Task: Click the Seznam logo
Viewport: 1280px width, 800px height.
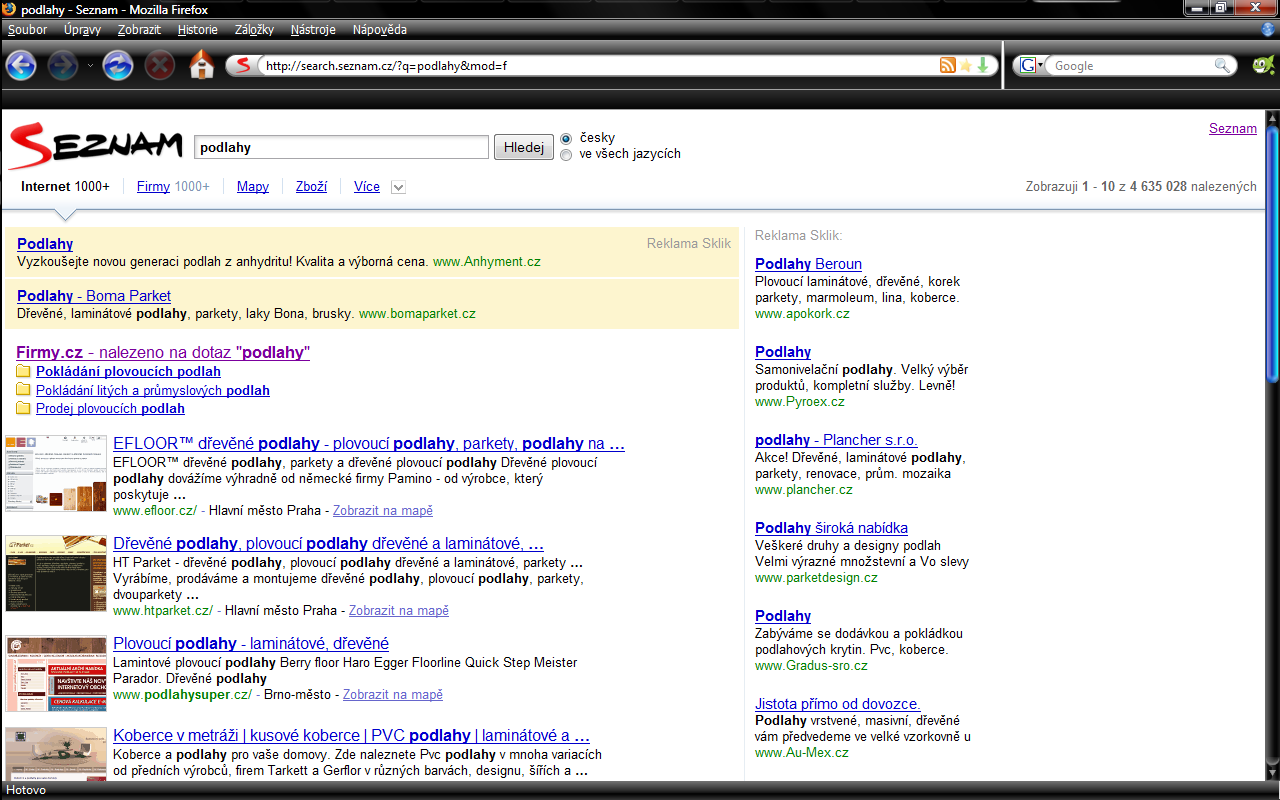Action: pos(95,146)
